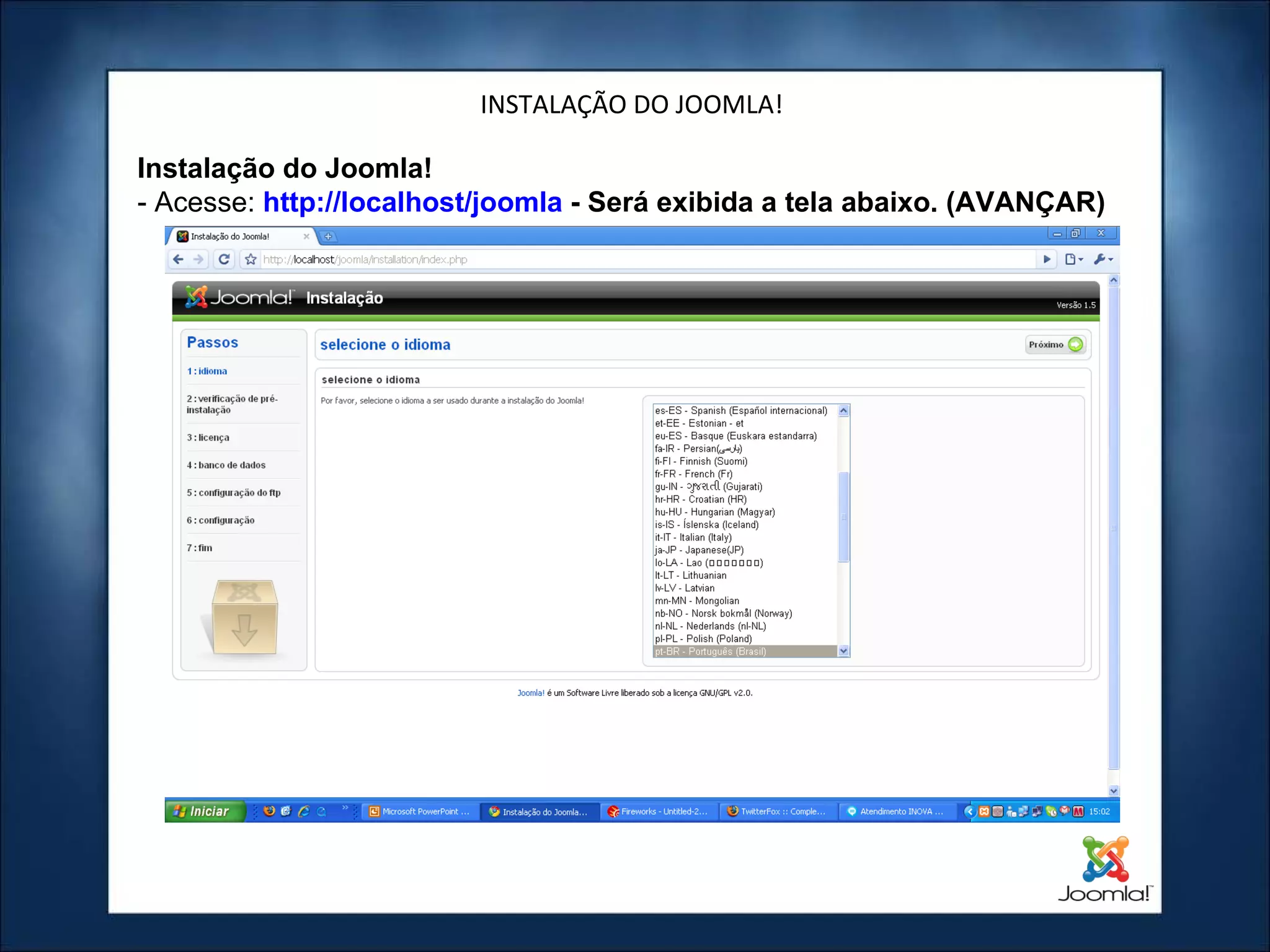Image resolution: width=1270 pixels, height=952 pixels.
Task: Choose lo-LA - Lao language
Action: (745, 563)
